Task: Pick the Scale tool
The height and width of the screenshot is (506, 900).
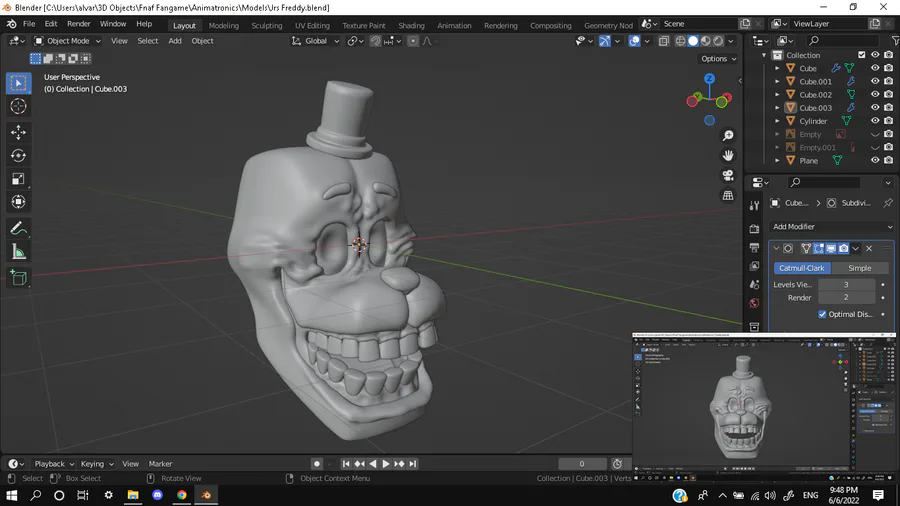Action: (18, 178)
